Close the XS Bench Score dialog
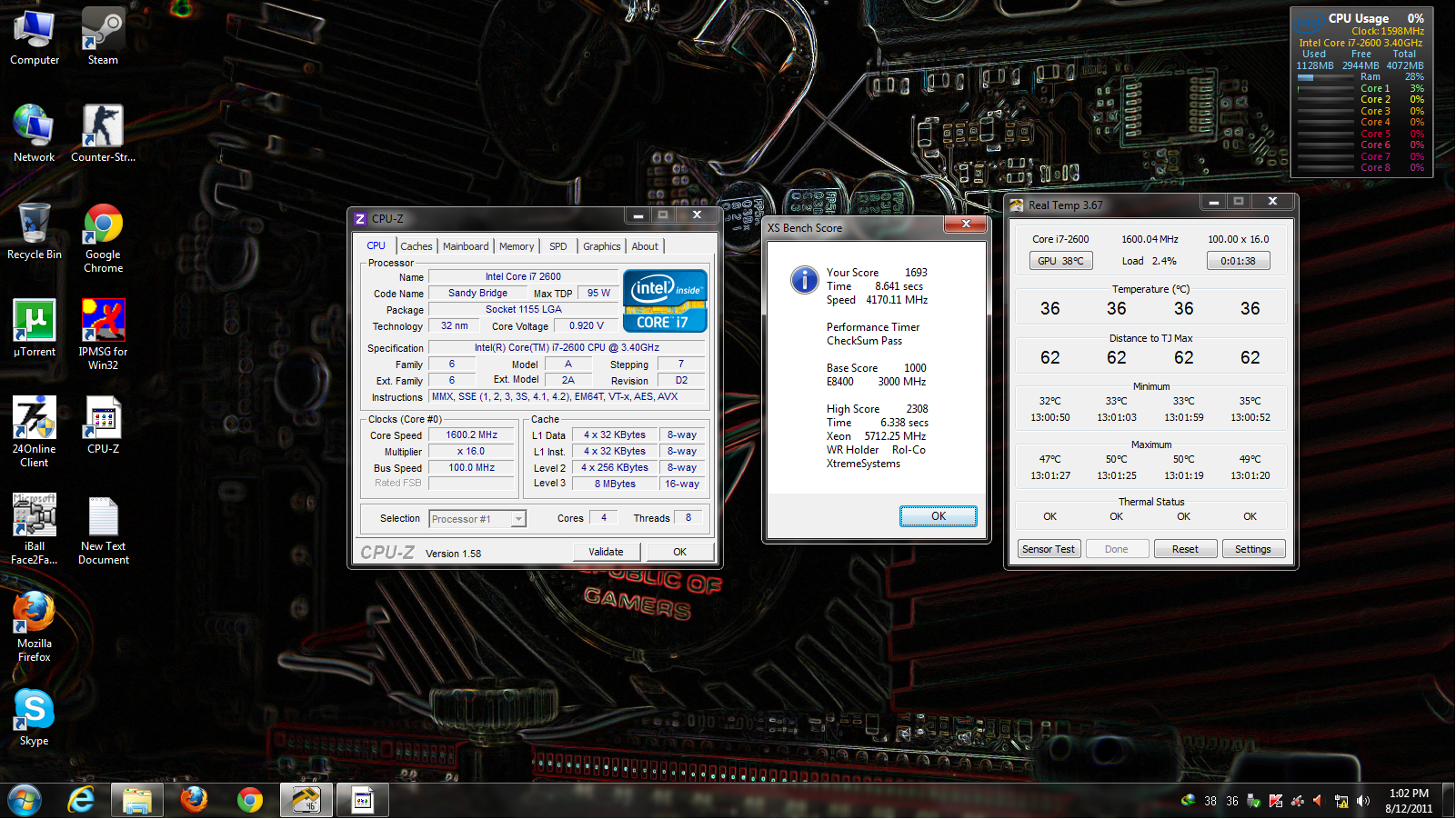 tap(966, 225)
